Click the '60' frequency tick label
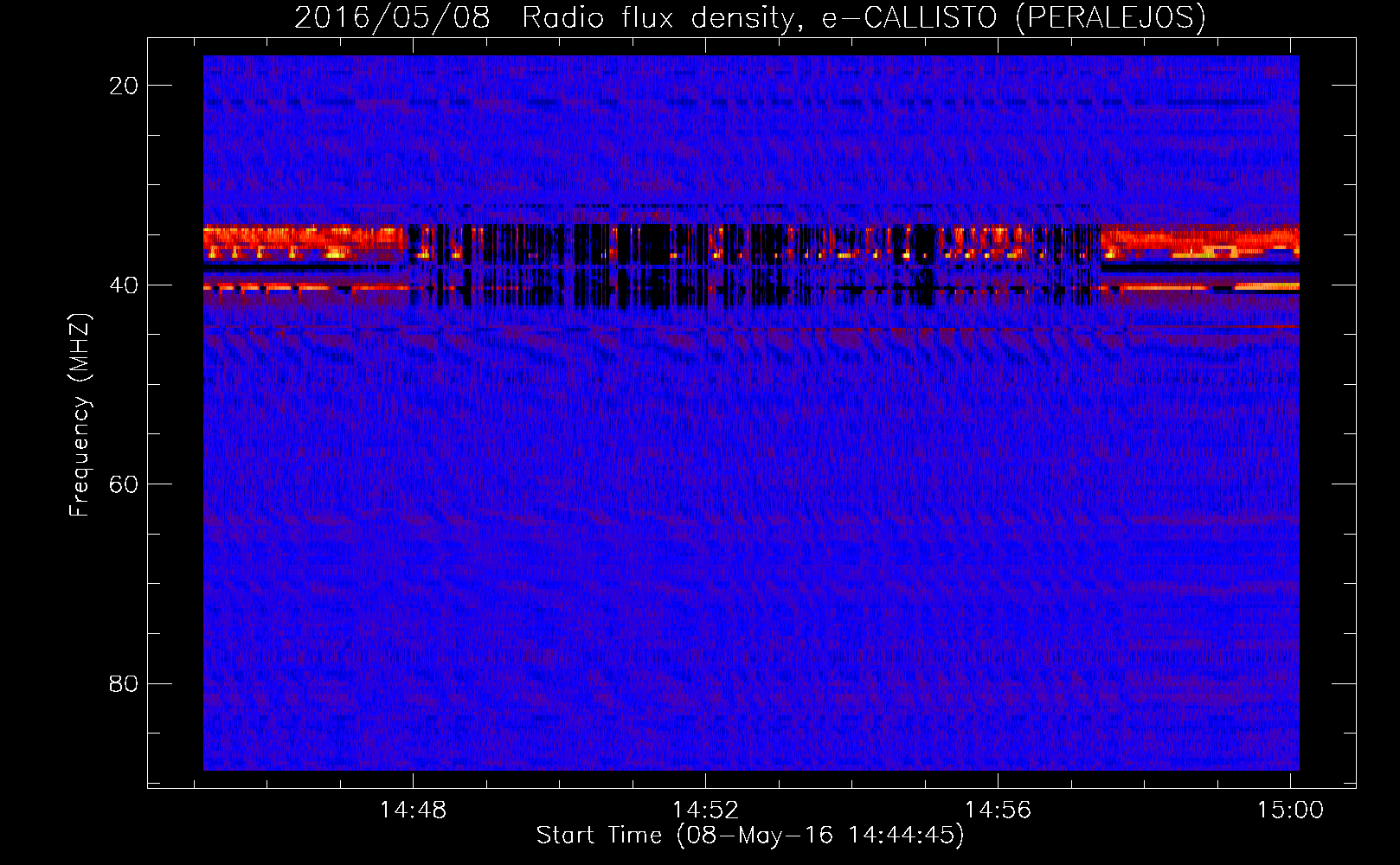The width and height of the screenshot is (1400, 865). pos(125,484)
